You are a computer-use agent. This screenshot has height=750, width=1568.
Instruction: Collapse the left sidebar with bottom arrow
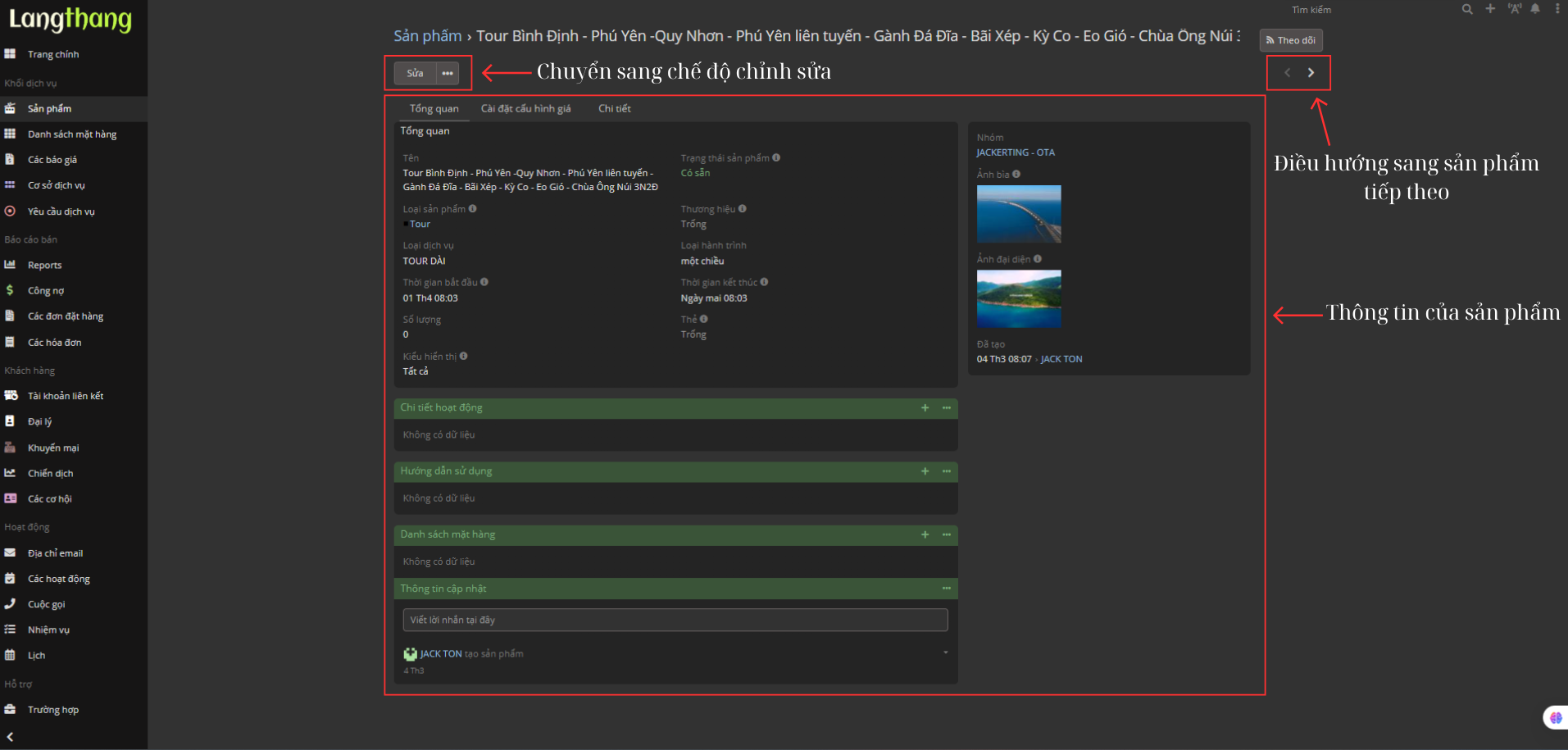click(x=10, y=737)
